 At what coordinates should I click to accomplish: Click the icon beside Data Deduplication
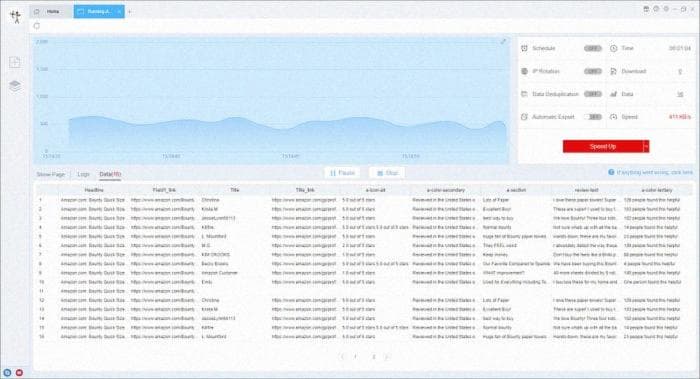tap(525, 94)
